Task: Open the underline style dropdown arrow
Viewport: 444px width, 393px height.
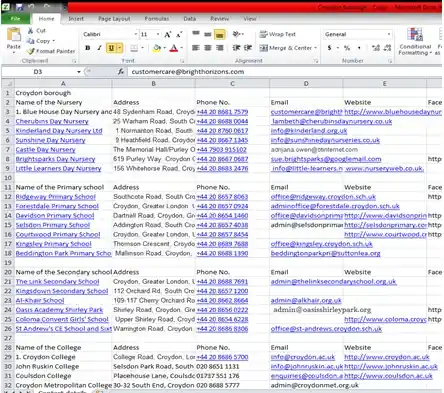Action: coord(119,48)
